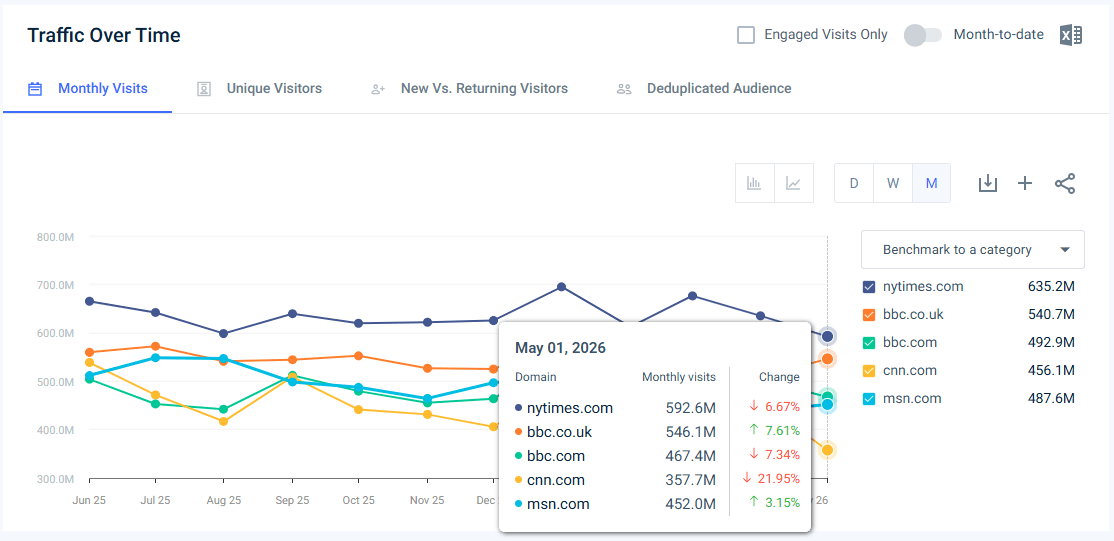Share the traffic chart
Screen dimensions: 1114x541
[x=1065, y=183]
